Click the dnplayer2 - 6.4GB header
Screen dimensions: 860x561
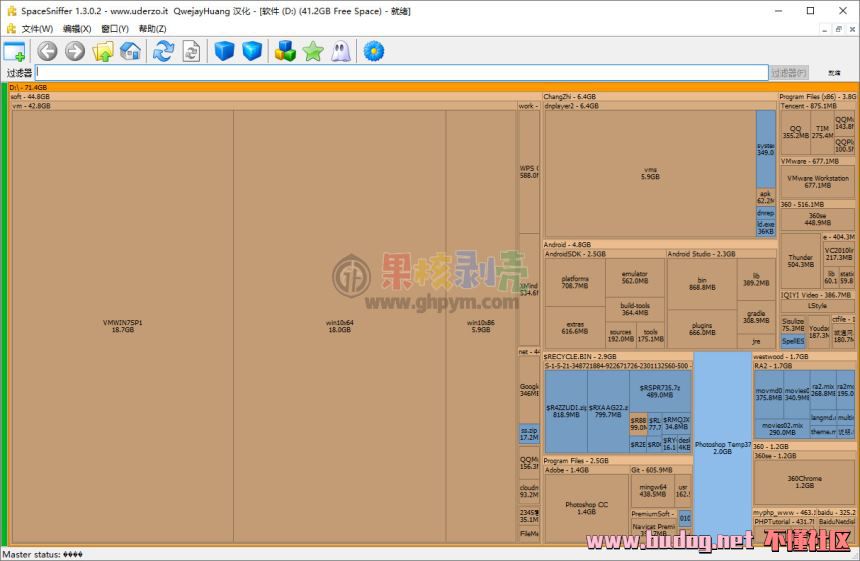click(x=660, y=106)
